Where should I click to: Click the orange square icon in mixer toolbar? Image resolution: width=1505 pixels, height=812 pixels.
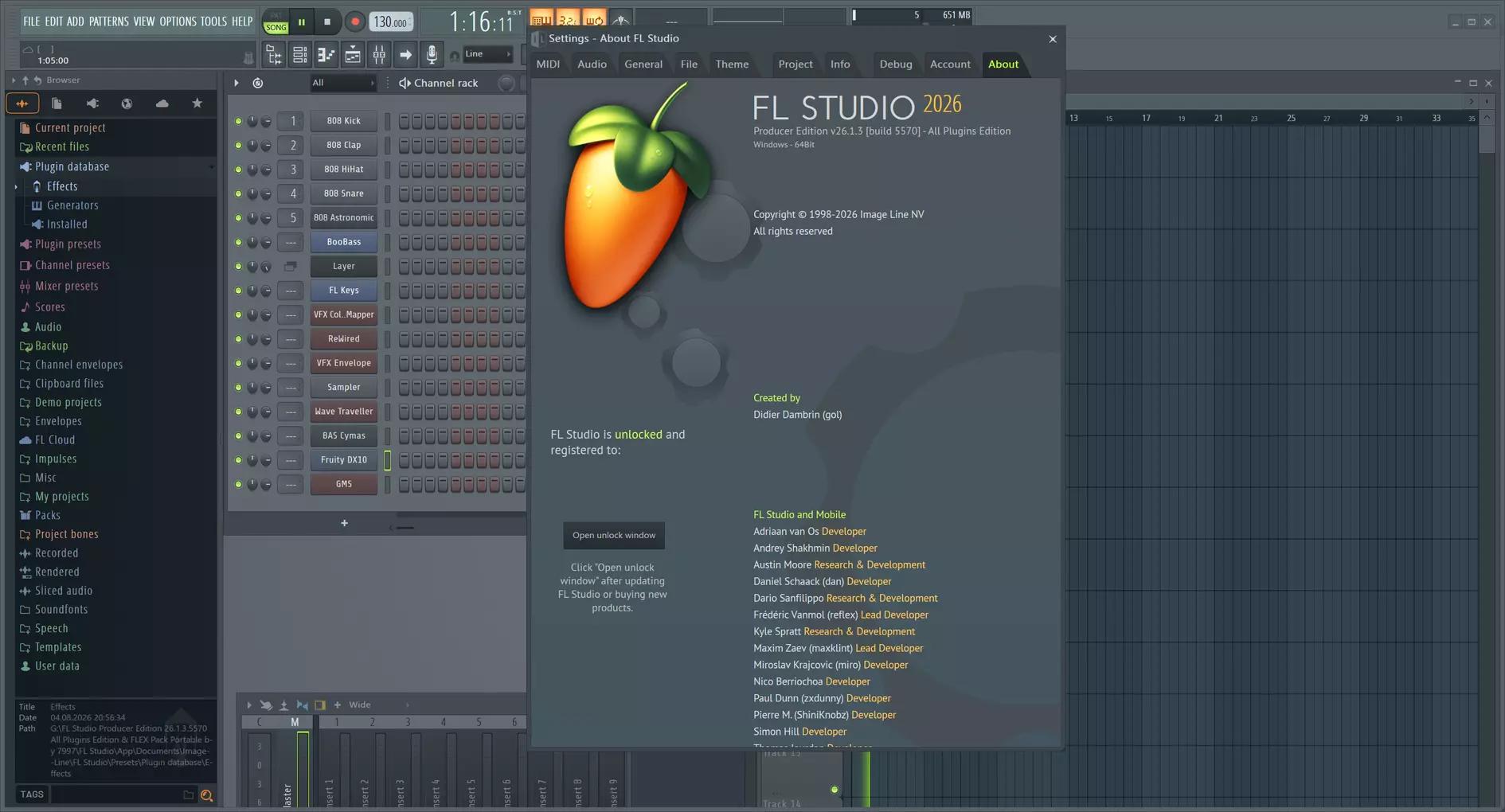(x=320, y=705)
